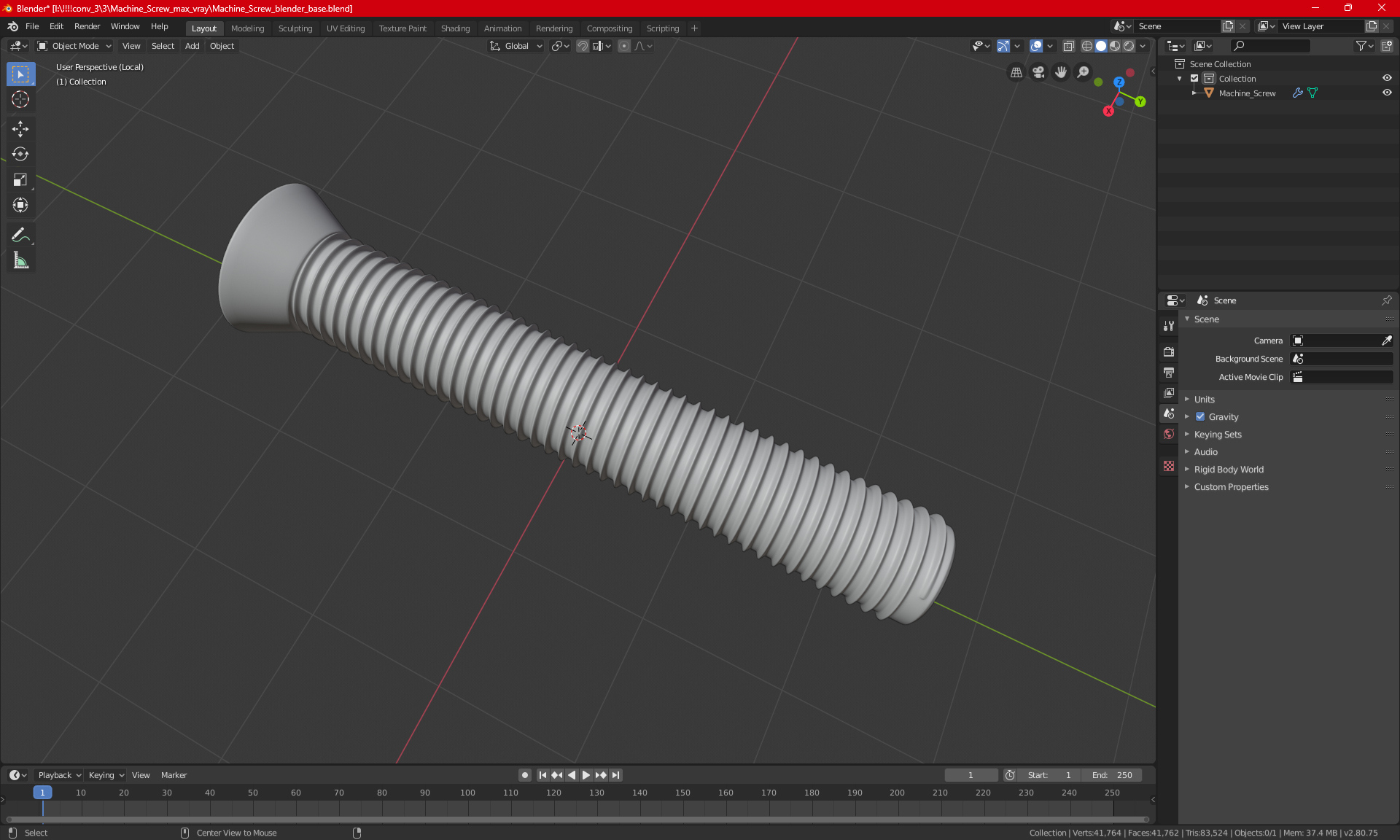Open the timeline Marker menu
Viewport: 1400px width, 840px height.
[x=174, y=775]
